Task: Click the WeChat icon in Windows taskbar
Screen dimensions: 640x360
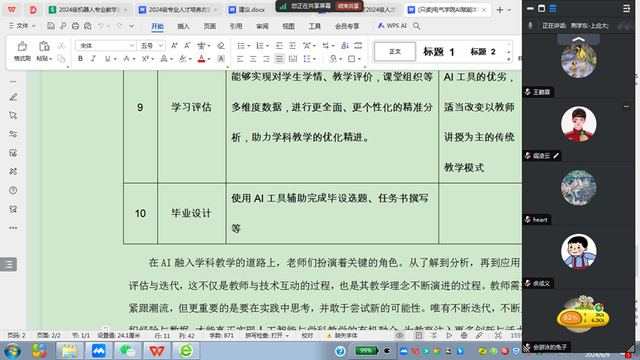Action: click(128, 351)
